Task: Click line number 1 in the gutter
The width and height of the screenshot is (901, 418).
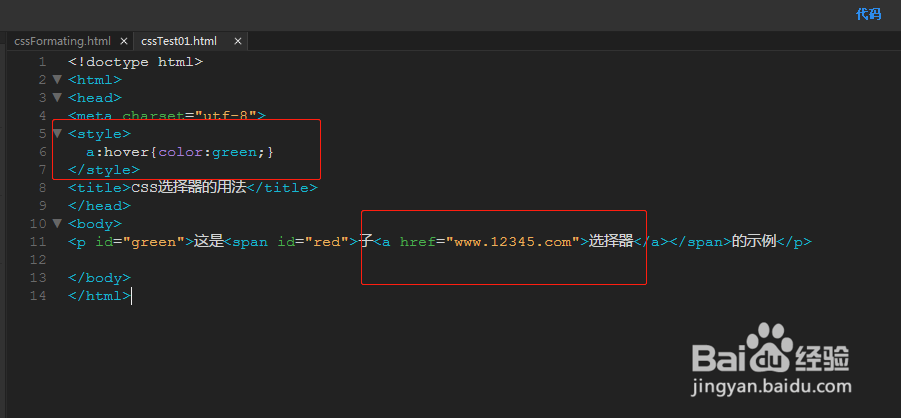Action: [x=43, y=62]
